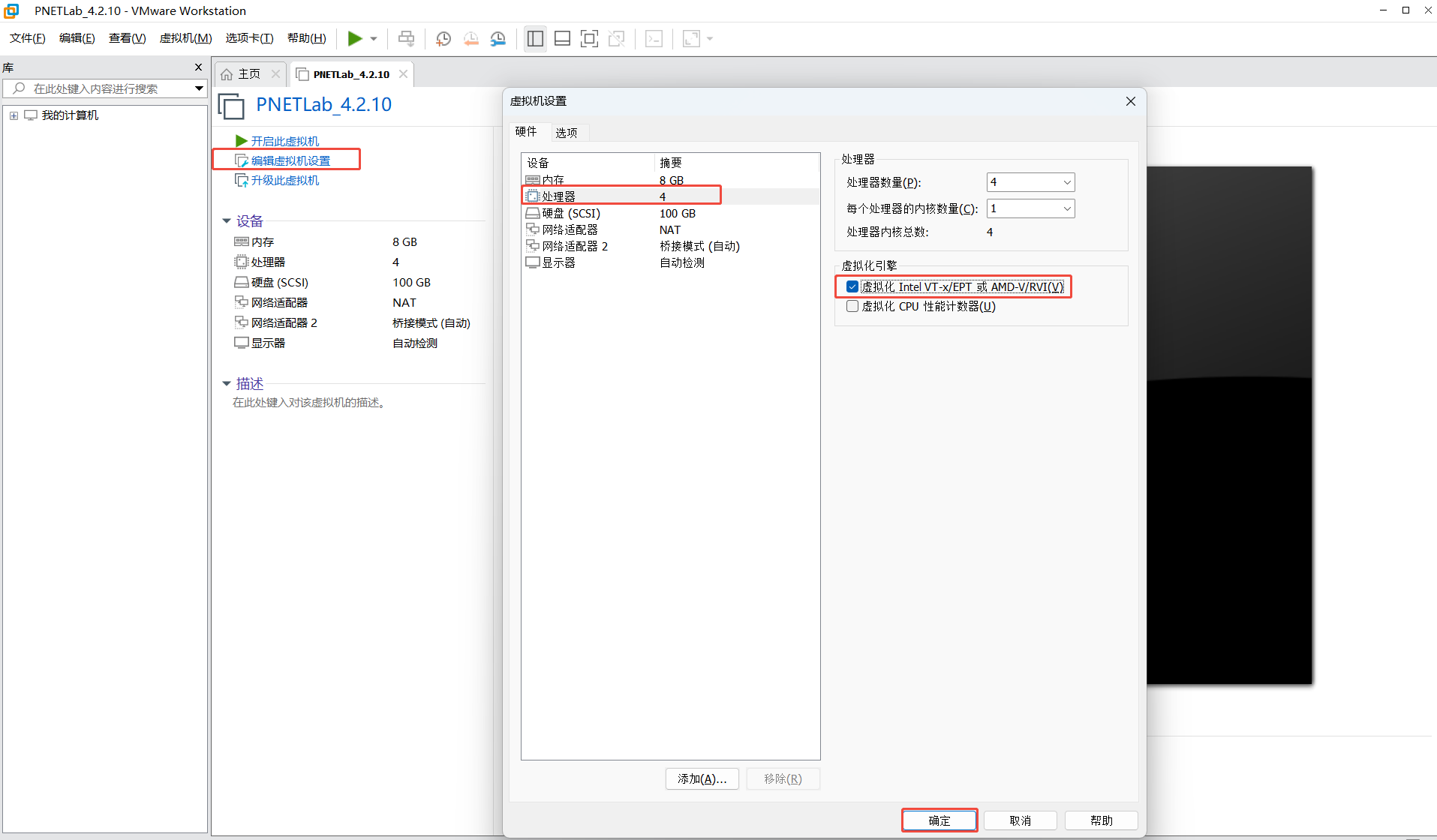Open the 编辑(E) menu
1437x840 pixels.
pos(77,38)
